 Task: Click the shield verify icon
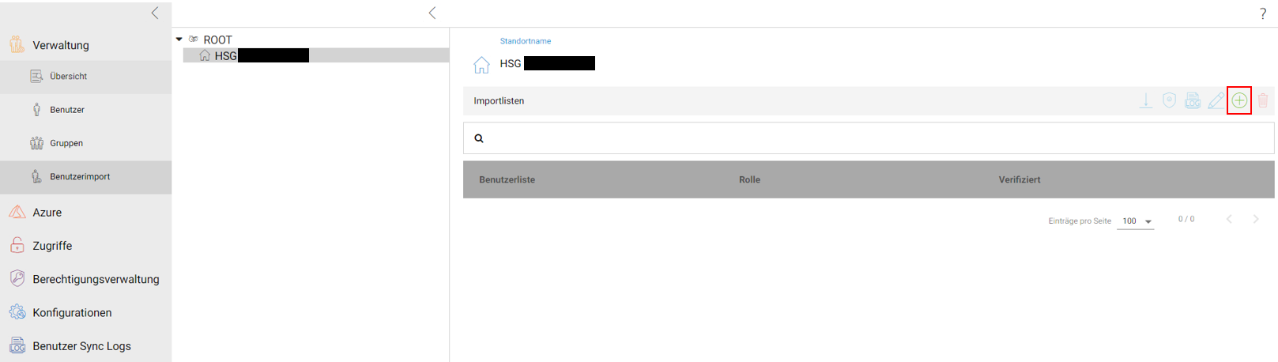tap(1168, 101)
